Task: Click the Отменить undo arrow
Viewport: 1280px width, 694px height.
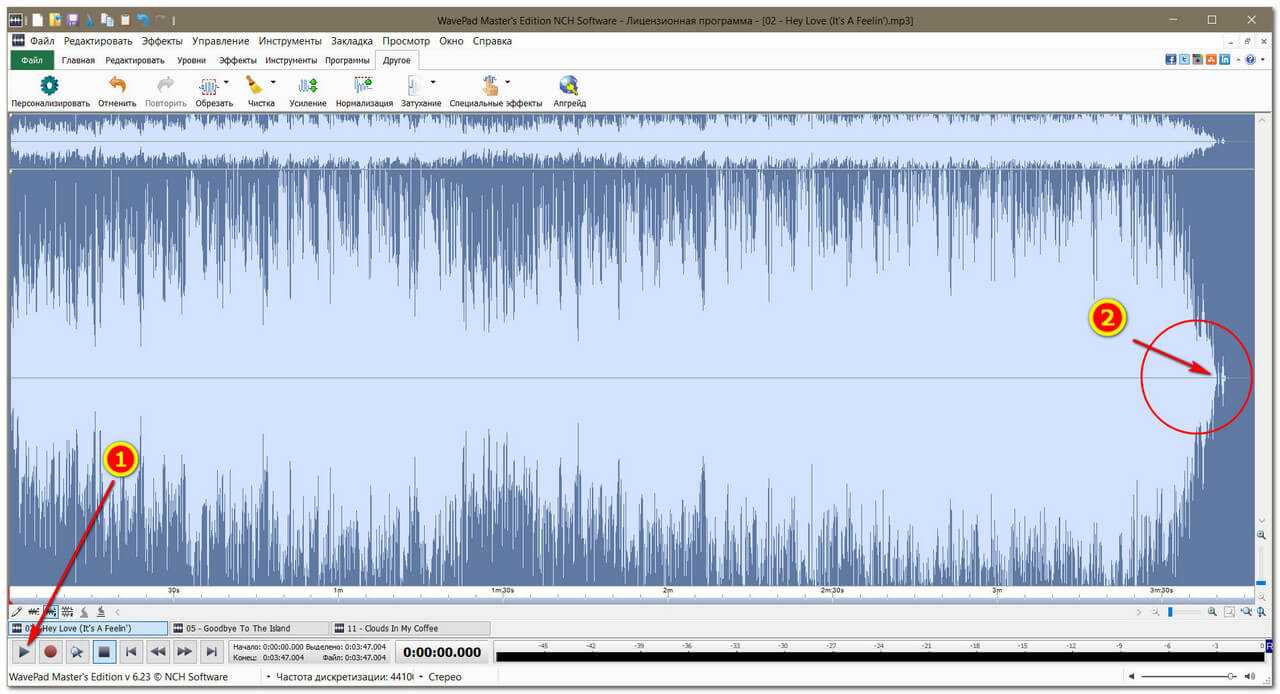Action: (117, 86)
